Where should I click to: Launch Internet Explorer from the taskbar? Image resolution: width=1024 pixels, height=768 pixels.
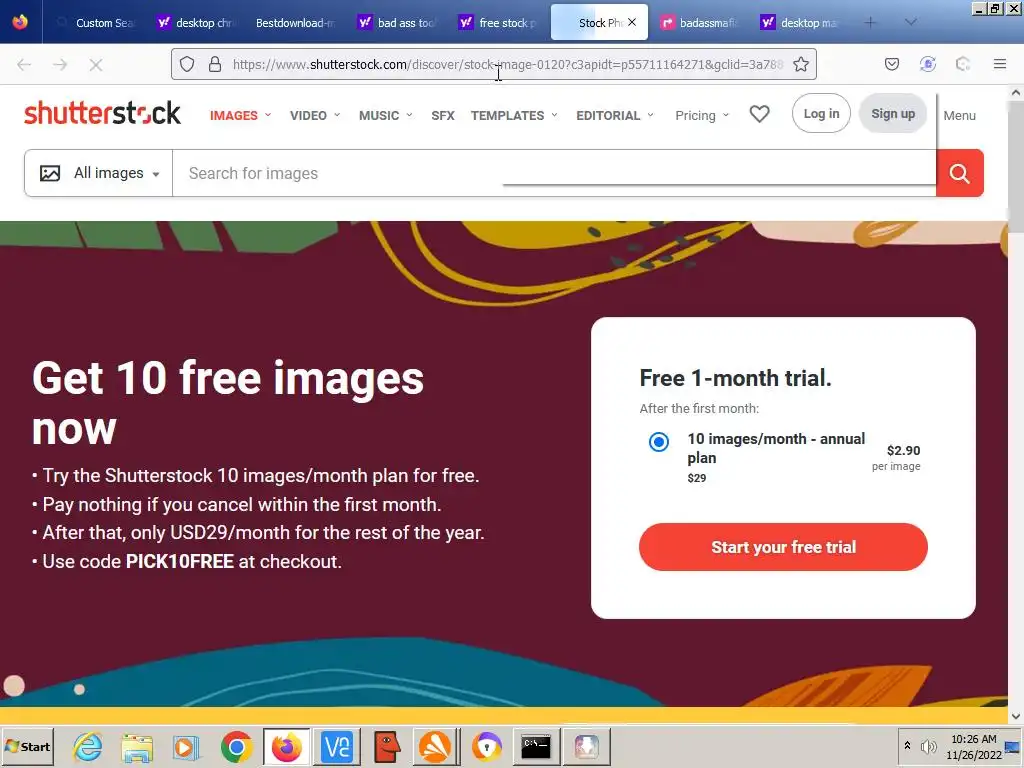point(88,746)
